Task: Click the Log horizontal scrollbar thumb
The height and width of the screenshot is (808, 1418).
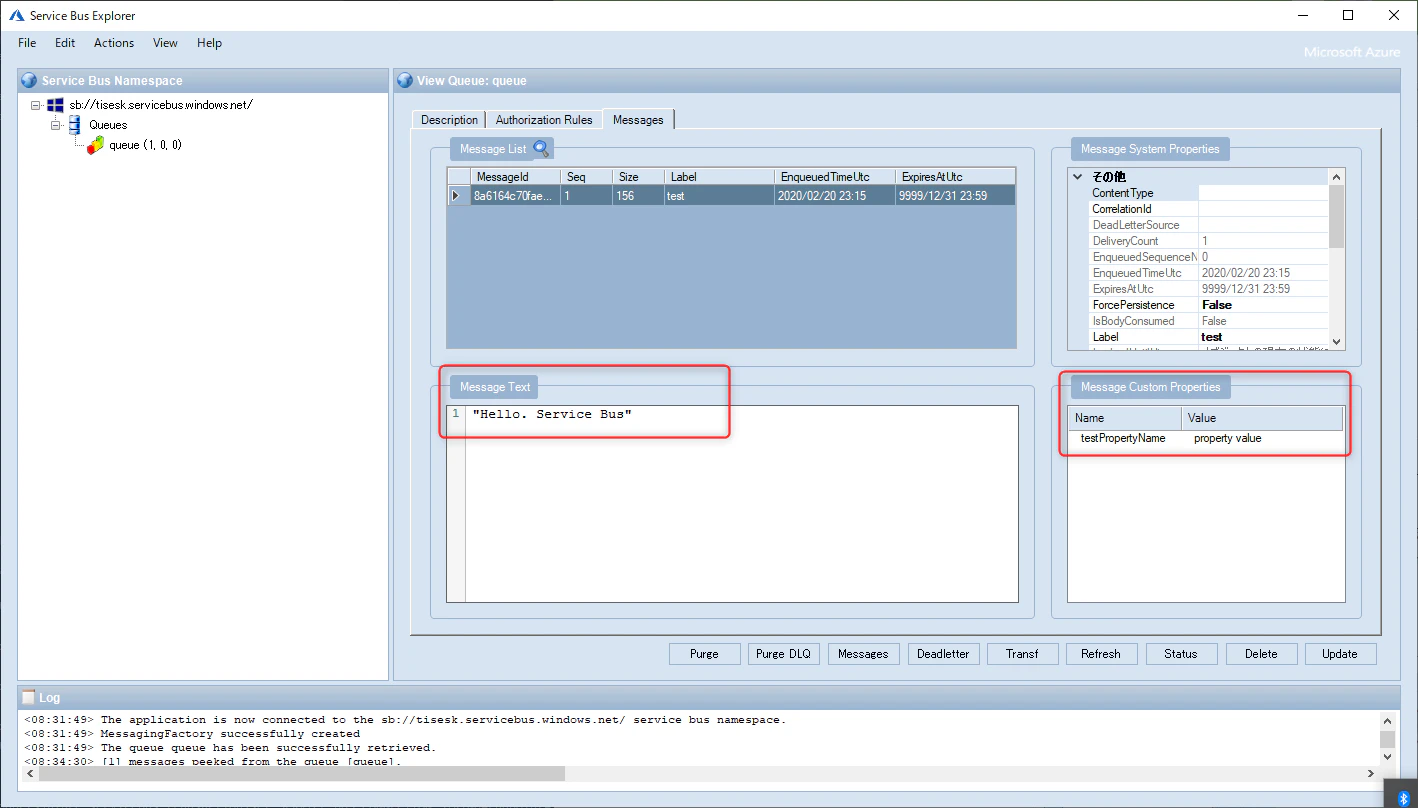Action: (x=302, y=774)
